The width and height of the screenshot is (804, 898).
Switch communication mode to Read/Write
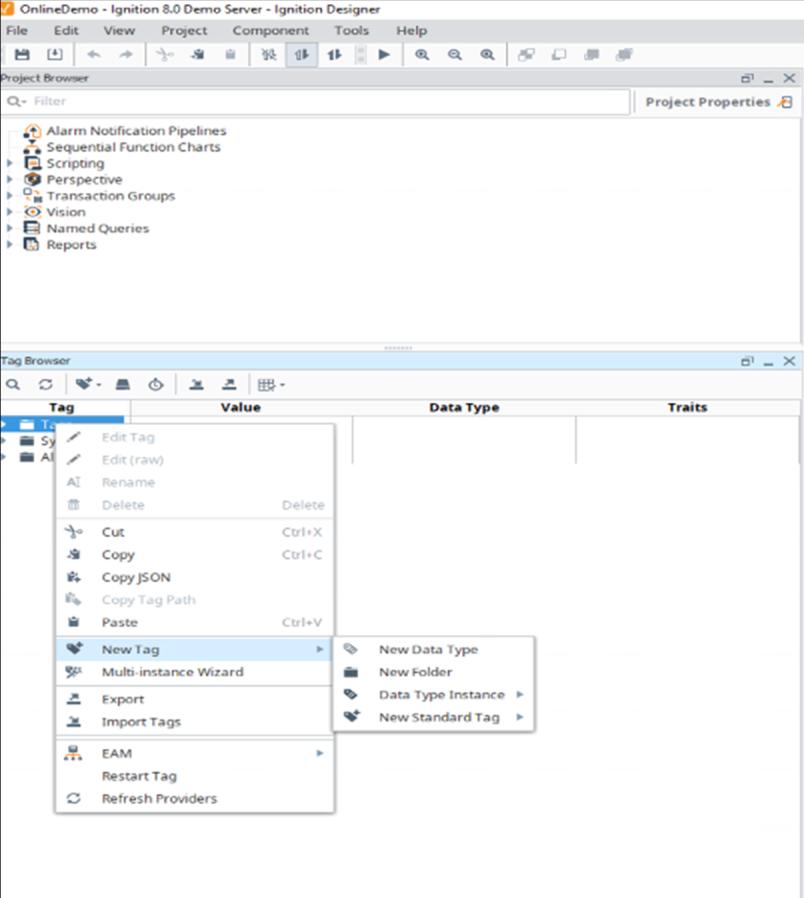(334, 54)
